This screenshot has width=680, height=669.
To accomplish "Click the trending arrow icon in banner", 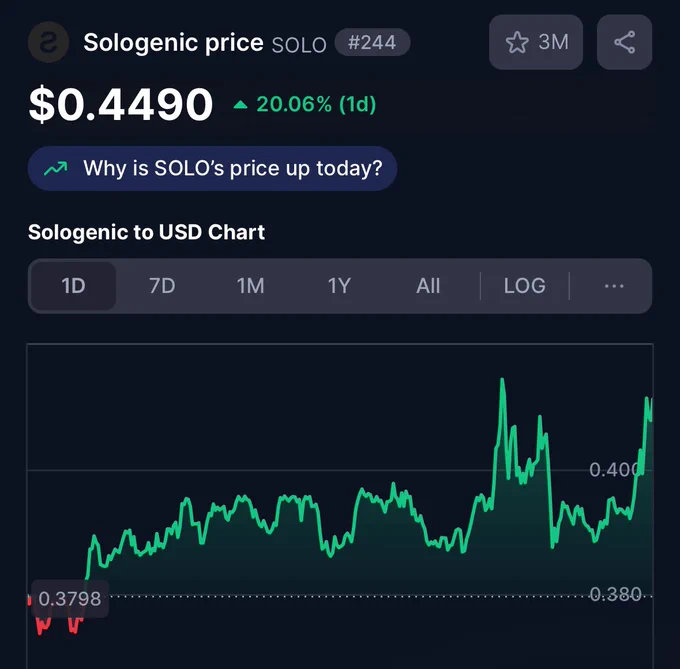I will click(x=56, y=168).
